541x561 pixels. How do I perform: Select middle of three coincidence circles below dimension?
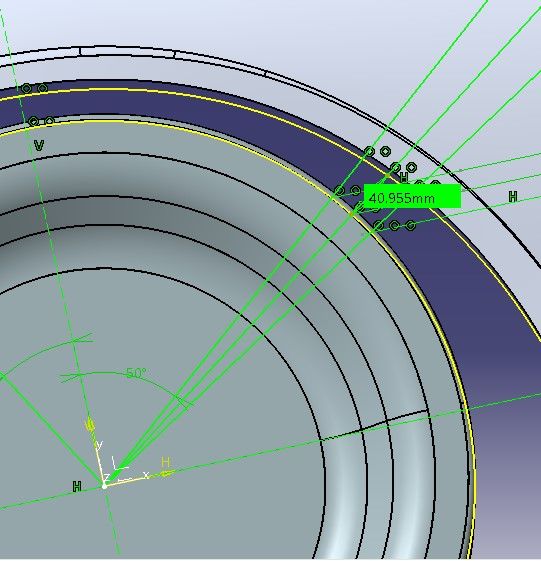395,225
